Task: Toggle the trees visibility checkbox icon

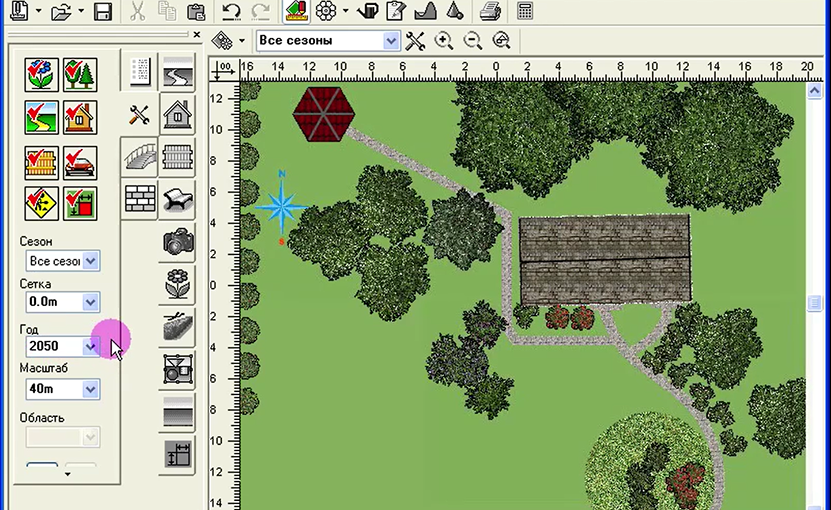Action: (80, 75)
